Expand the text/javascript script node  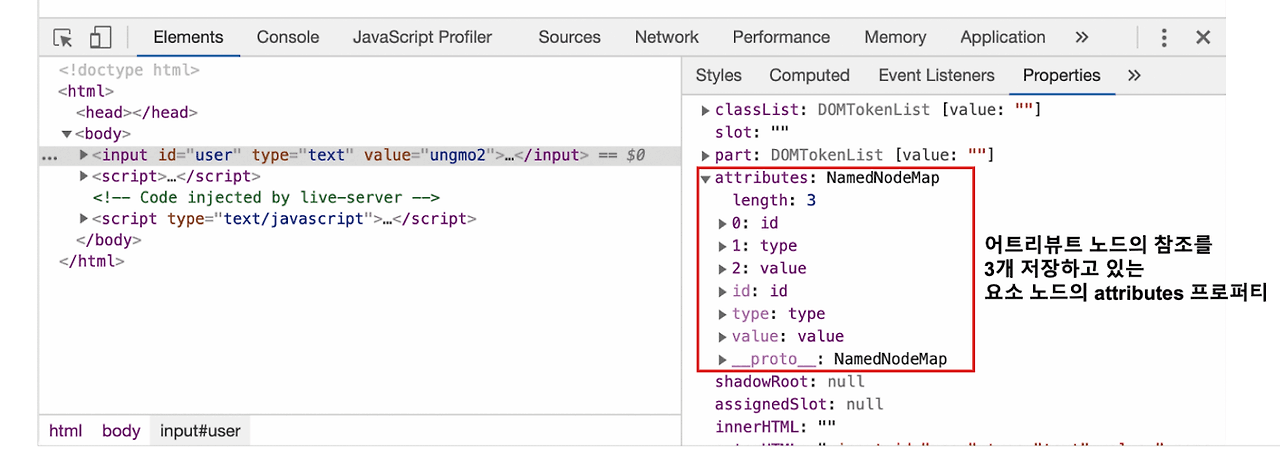(x=84, y=219)
